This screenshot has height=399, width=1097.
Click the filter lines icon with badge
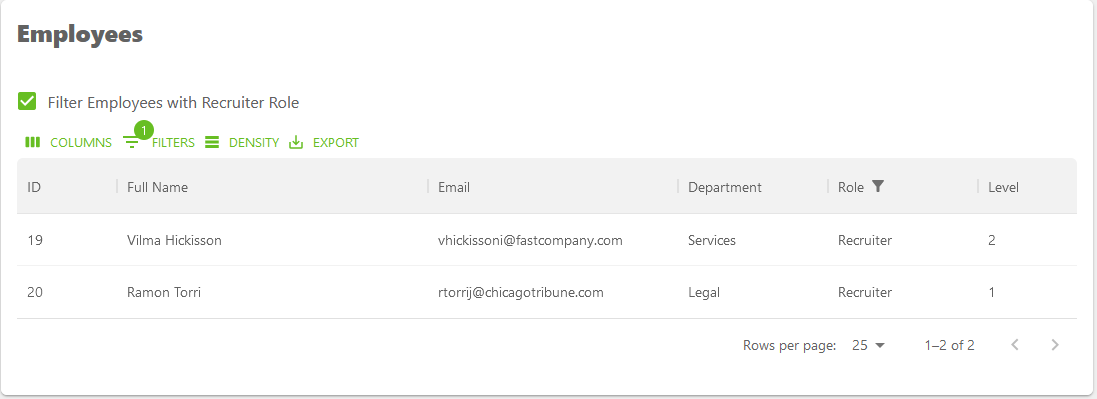coord(132,143)
